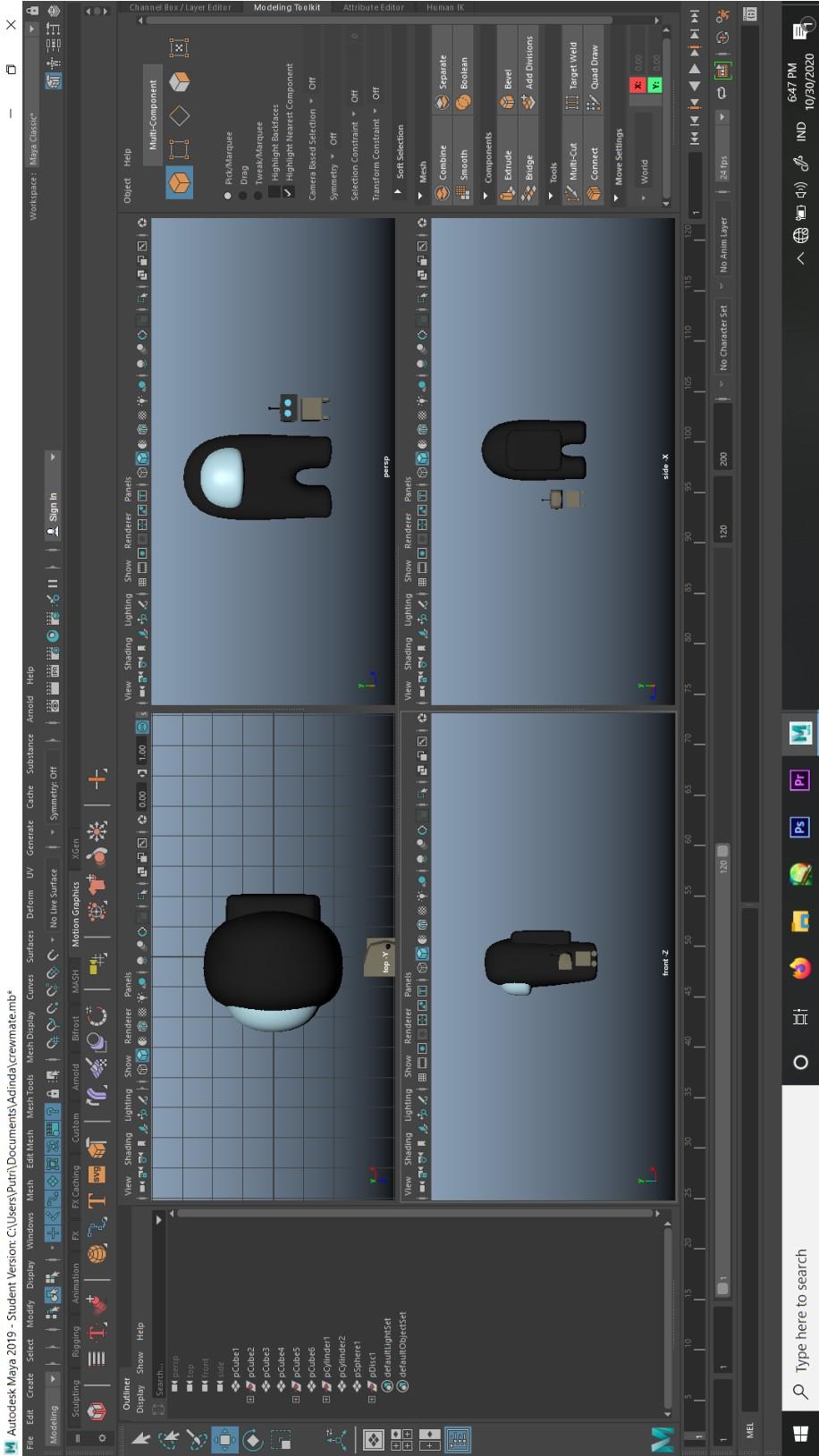This screenshot has width=819, height=1456.
Task: Switch to Channel Box / Layer Editor tab
Action: [x=180, y=7]
